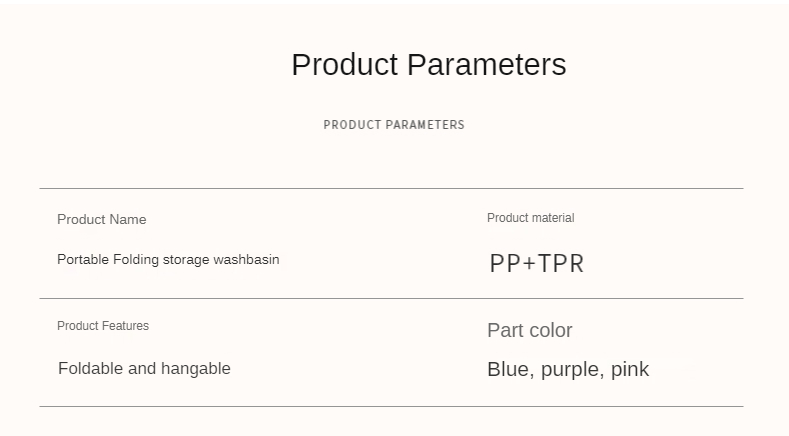Screen dimensions: 789x436
Task: Click the word Portable in product name
Action: coord(83,260)
